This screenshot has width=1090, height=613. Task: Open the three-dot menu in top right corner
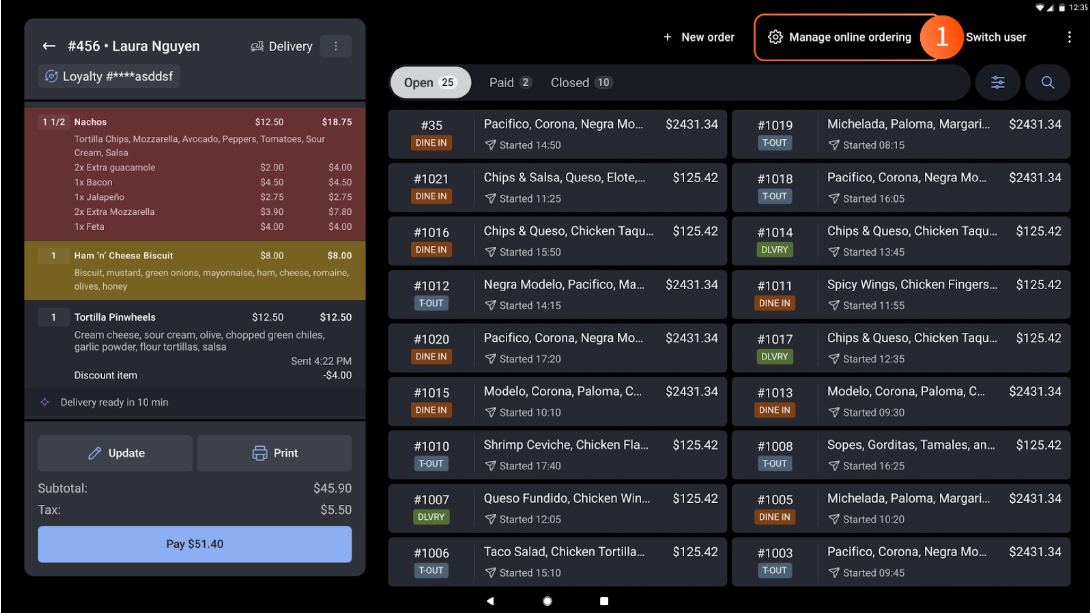click(x=1069, y=37)
